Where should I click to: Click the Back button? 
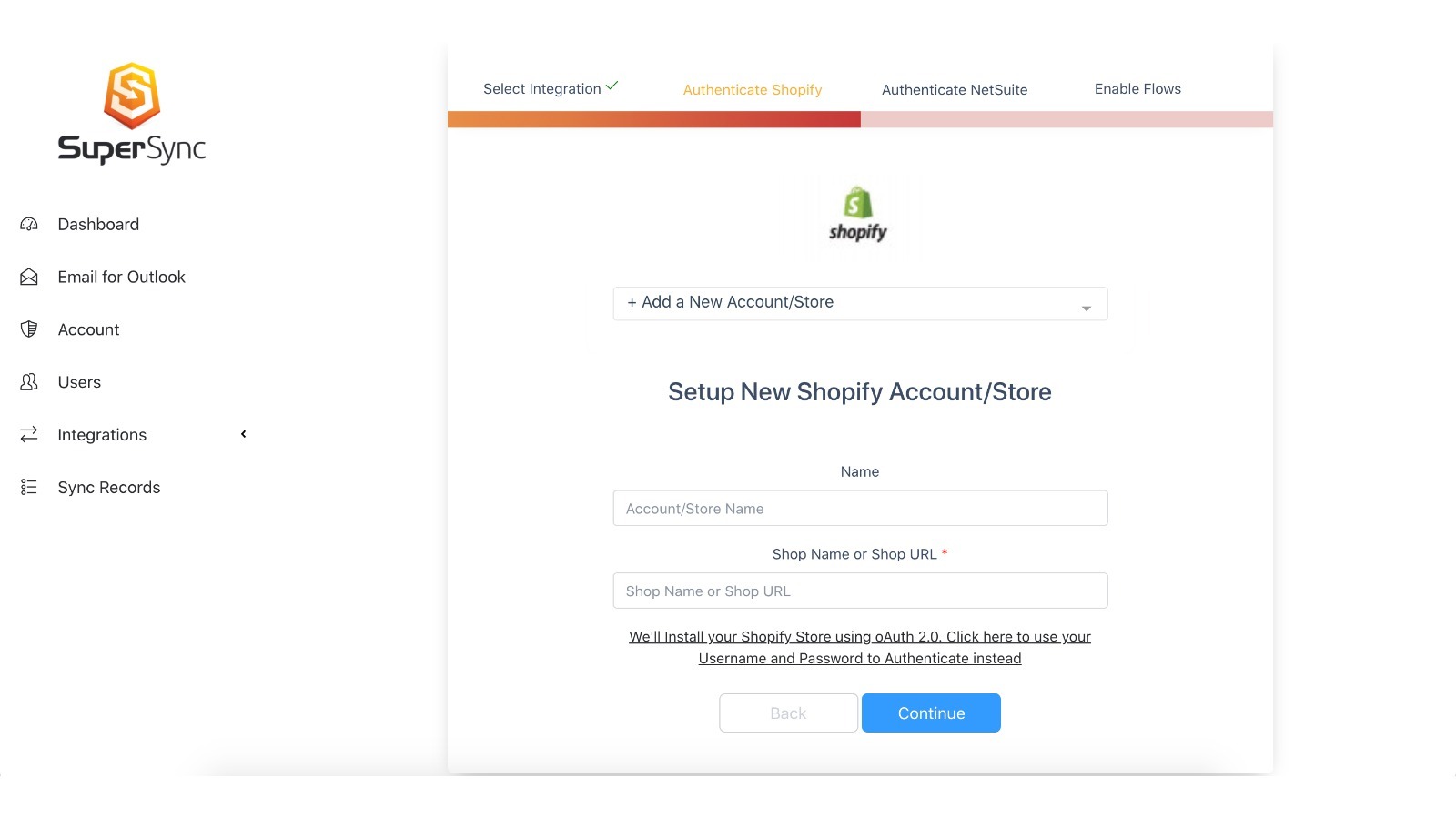point(788,713)
